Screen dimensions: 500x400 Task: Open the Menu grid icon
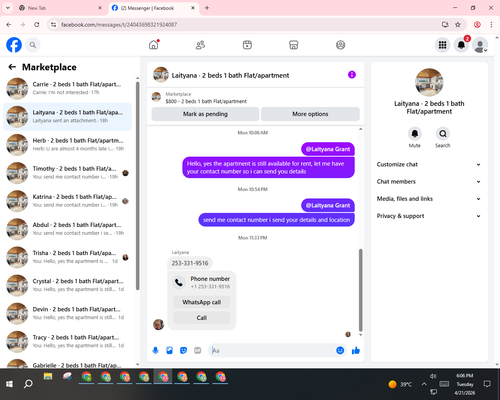(x=442, y=45)
